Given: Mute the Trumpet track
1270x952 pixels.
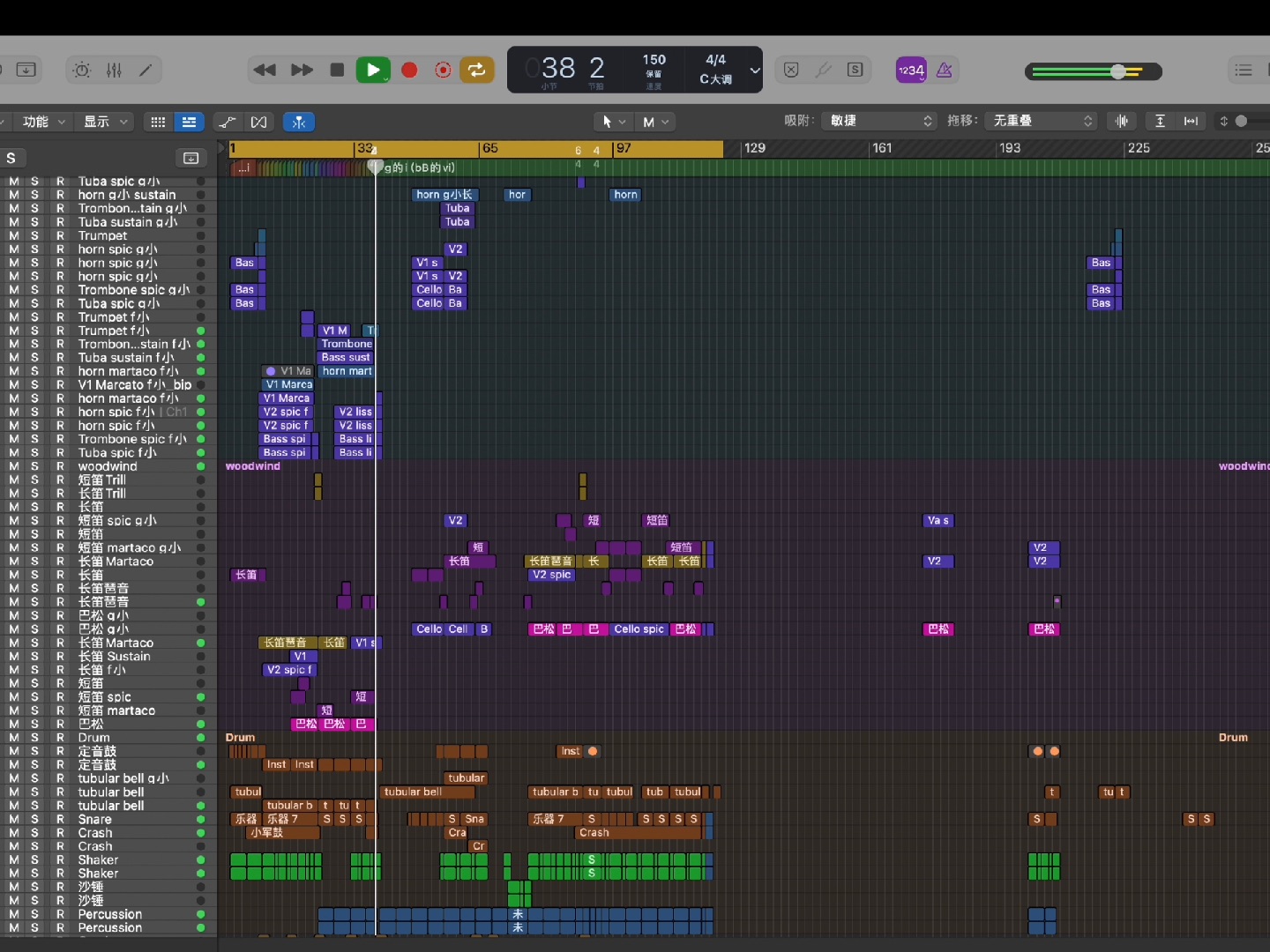Looking at the screenshot, I should [x=14, y=236].
